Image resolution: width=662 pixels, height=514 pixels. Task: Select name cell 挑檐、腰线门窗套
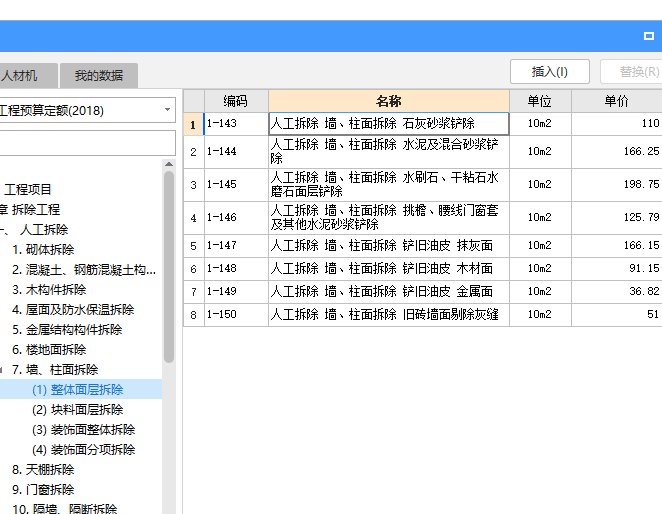(x=389, y=218)
